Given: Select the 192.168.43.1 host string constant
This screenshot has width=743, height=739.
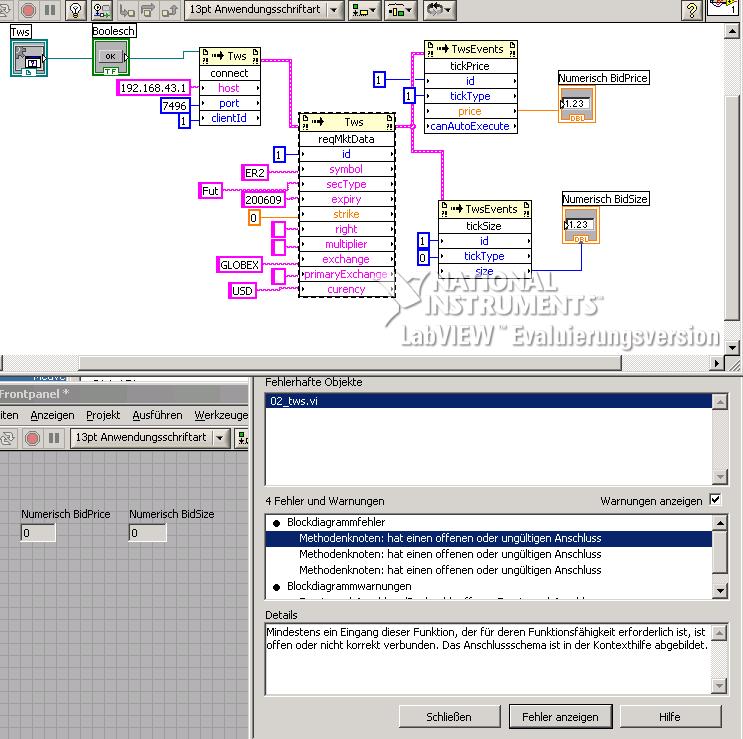Looking at the screenshot, I should click(x=153, y=88).
